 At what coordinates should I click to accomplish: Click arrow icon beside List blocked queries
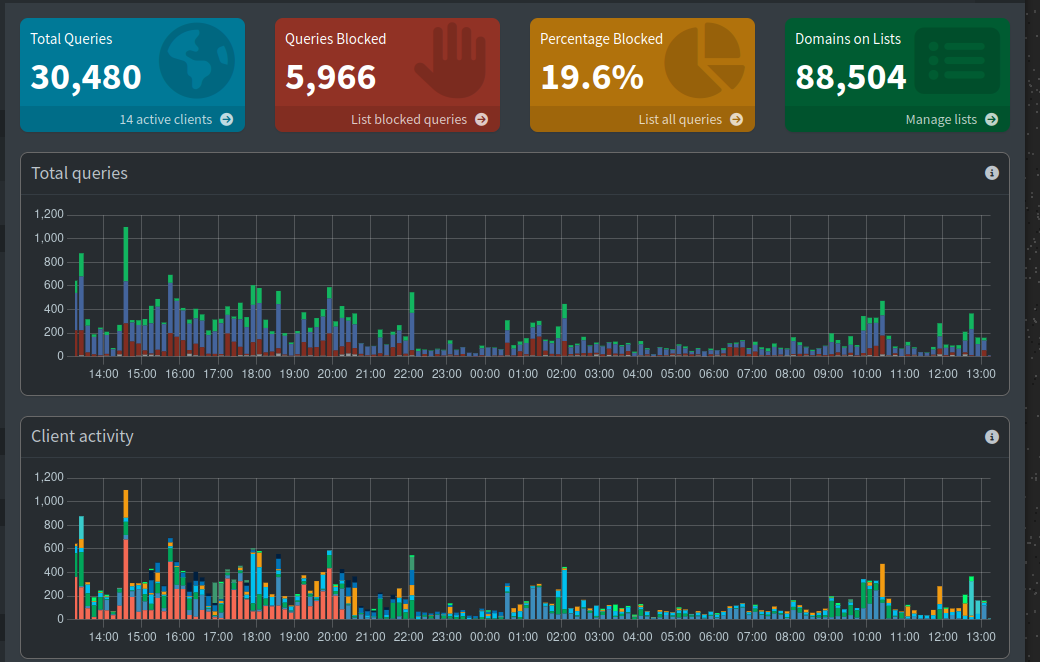tap(482, 119)
